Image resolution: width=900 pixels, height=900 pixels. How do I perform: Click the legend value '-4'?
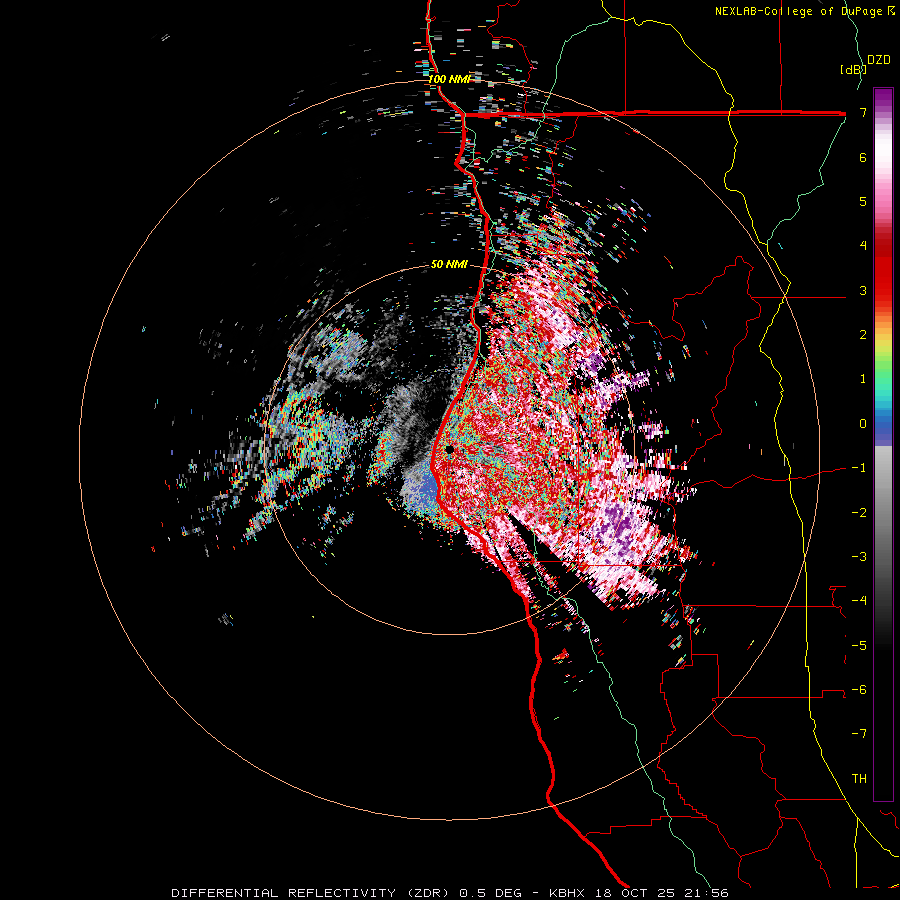point(859,600)
